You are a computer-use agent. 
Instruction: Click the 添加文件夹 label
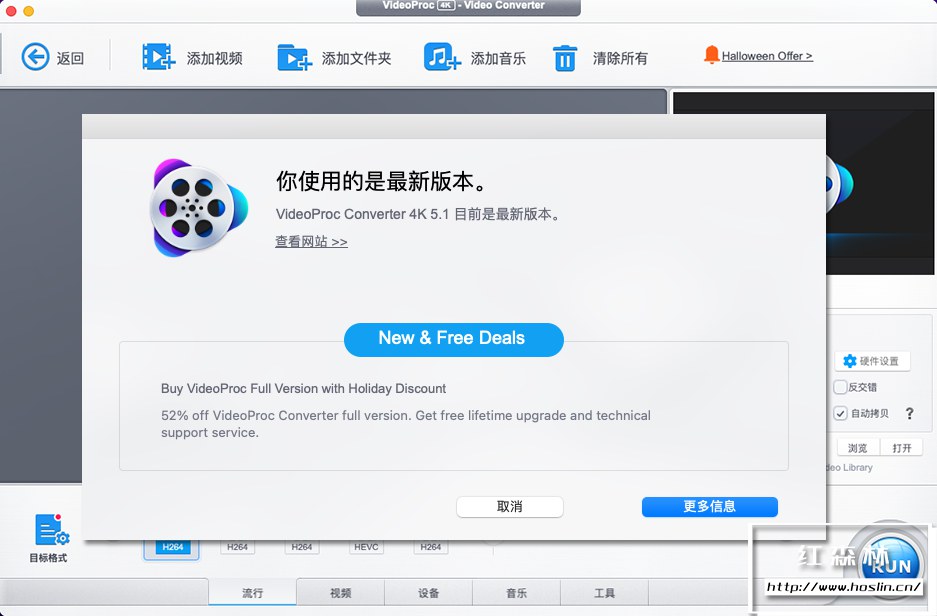[356, 59]
